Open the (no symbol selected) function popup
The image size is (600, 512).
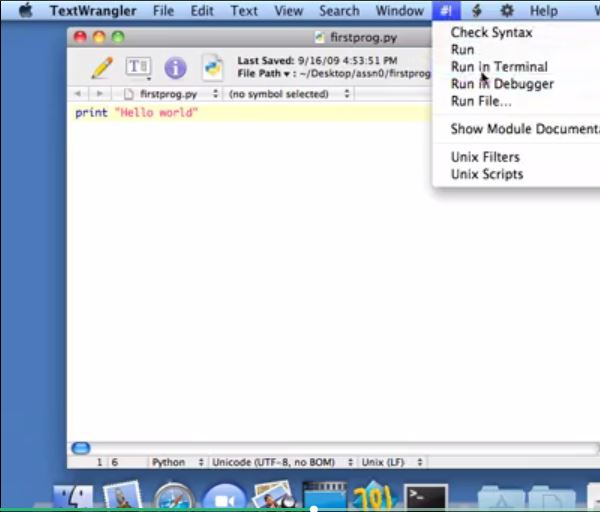point(289,94)
